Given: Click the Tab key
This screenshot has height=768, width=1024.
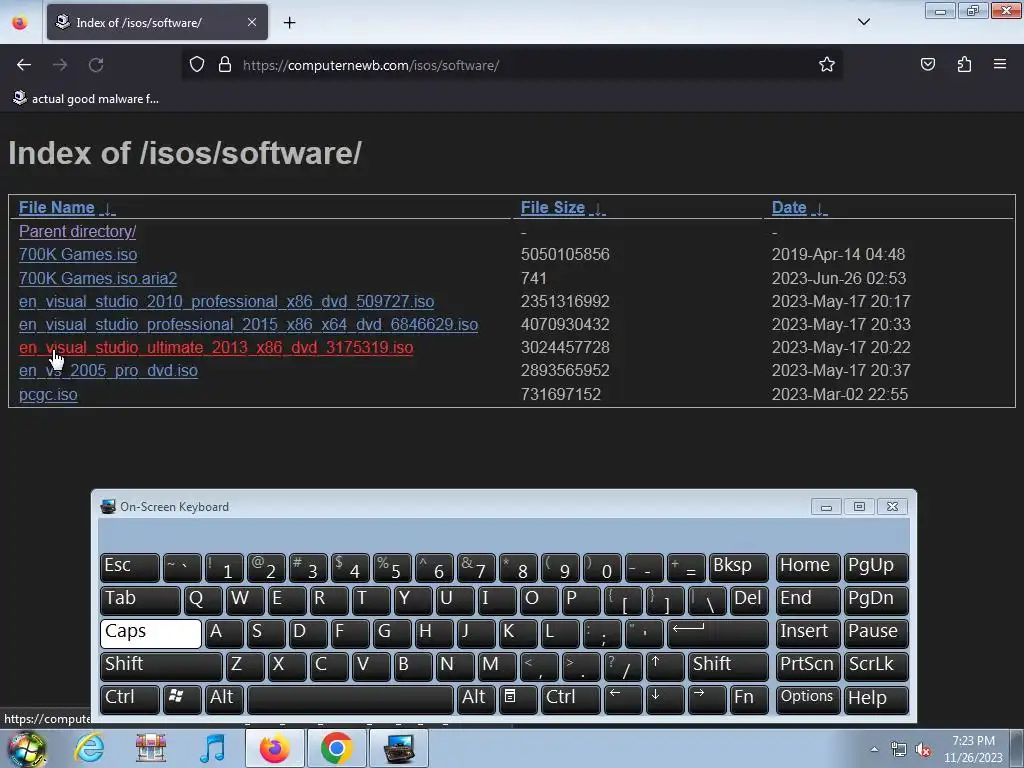Looking at the screenshot, I should [x=140, y=600].
